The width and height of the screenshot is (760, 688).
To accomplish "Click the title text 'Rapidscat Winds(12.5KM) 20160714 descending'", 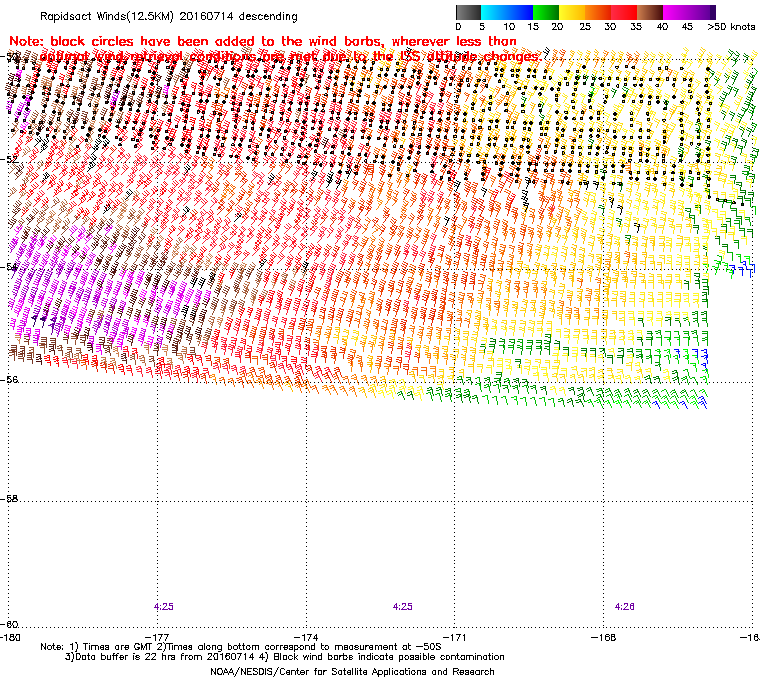I will click(169, 16).
